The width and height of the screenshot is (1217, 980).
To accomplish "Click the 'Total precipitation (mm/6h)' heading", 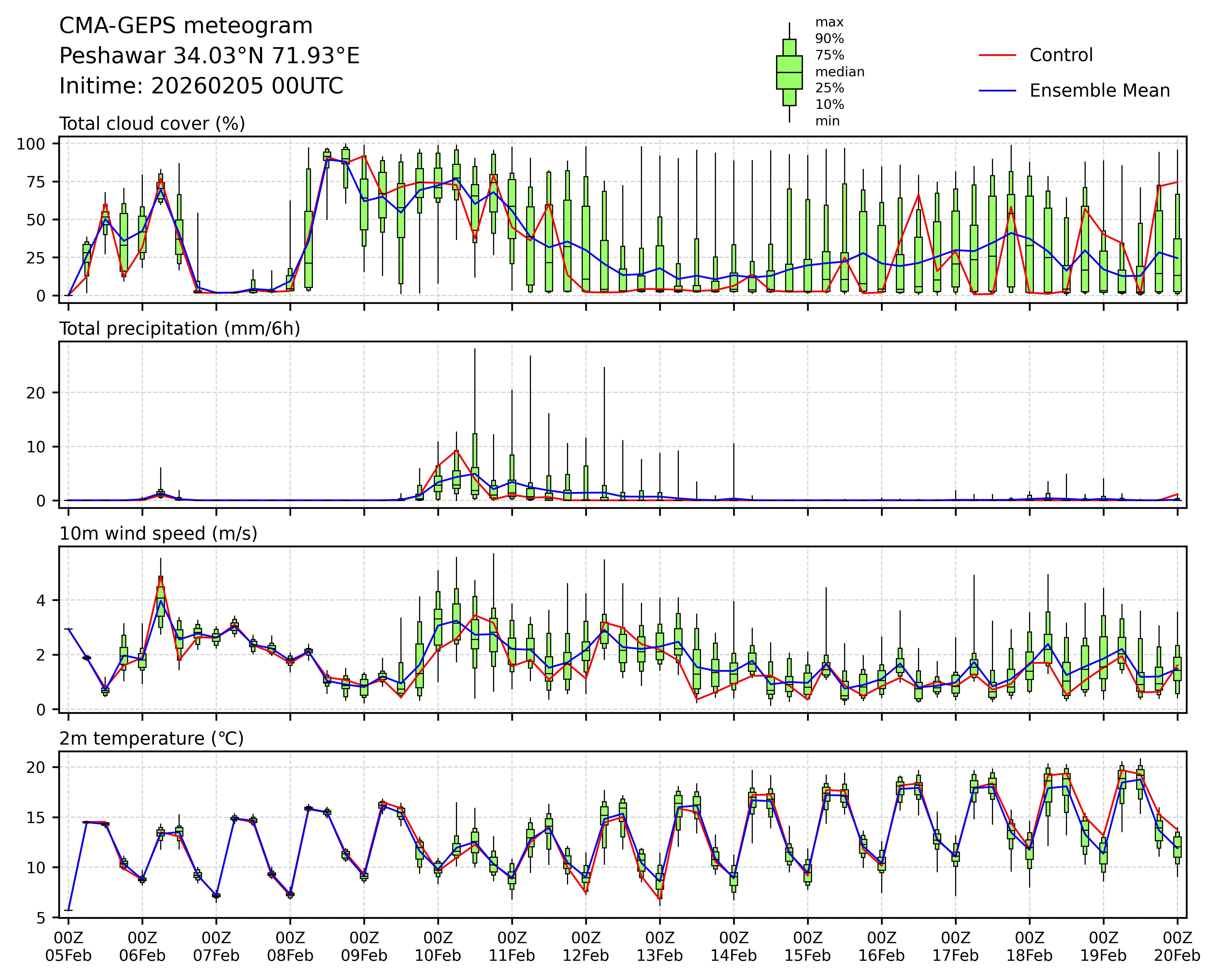I will (x=180, y=329).
